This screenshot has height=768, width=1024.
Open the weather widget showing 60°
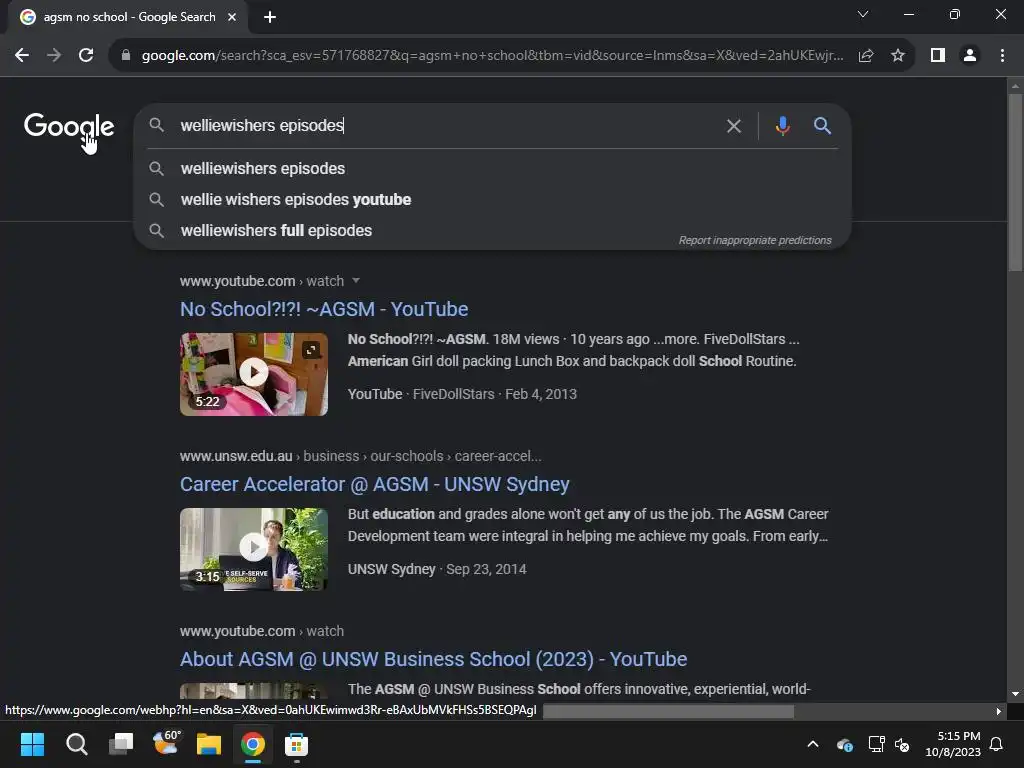pos(166,743)
